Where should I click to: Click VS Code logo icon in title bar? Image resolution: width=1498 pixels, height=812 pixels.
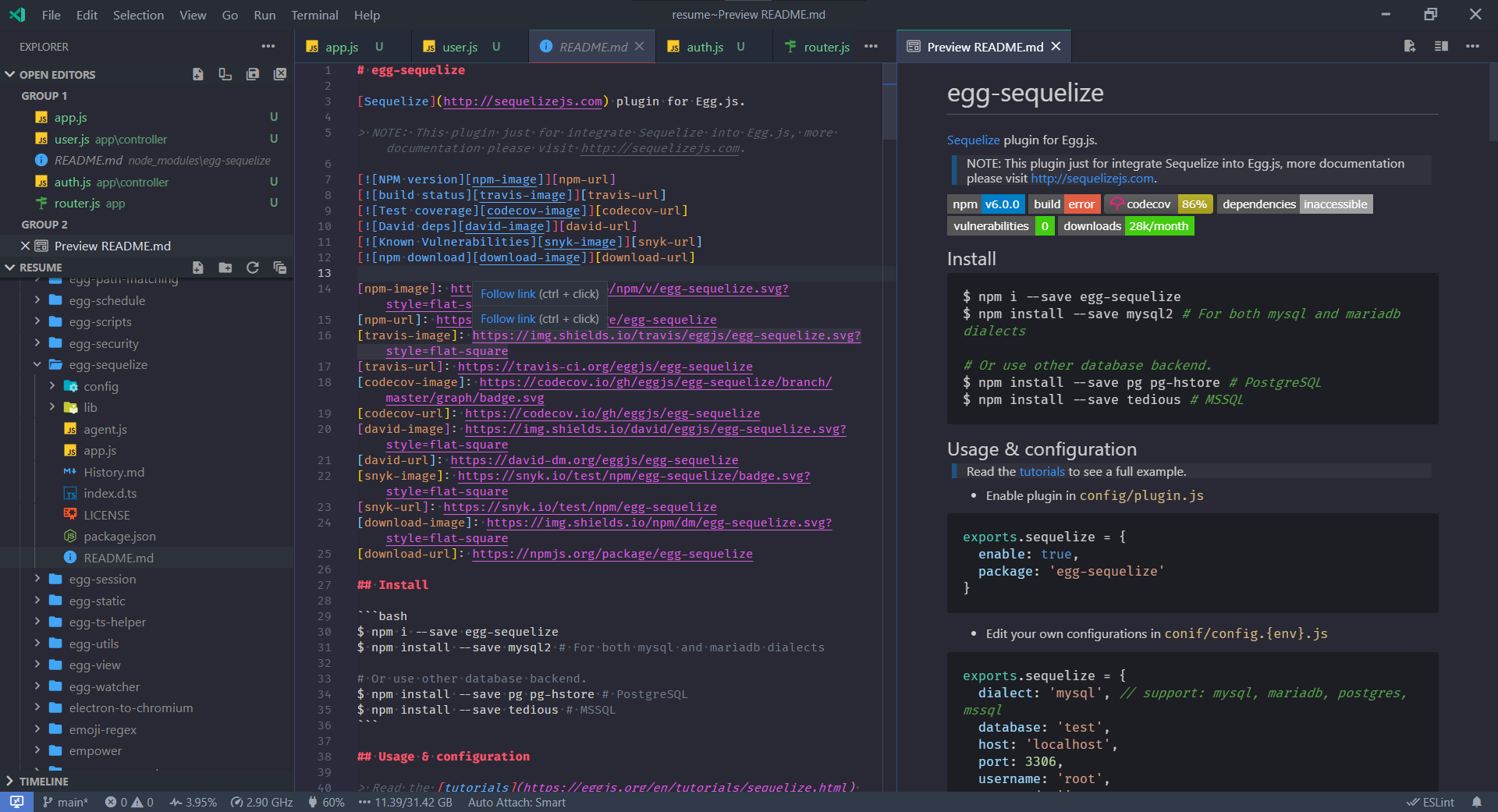pyautogui.click(x=17, y=14)
